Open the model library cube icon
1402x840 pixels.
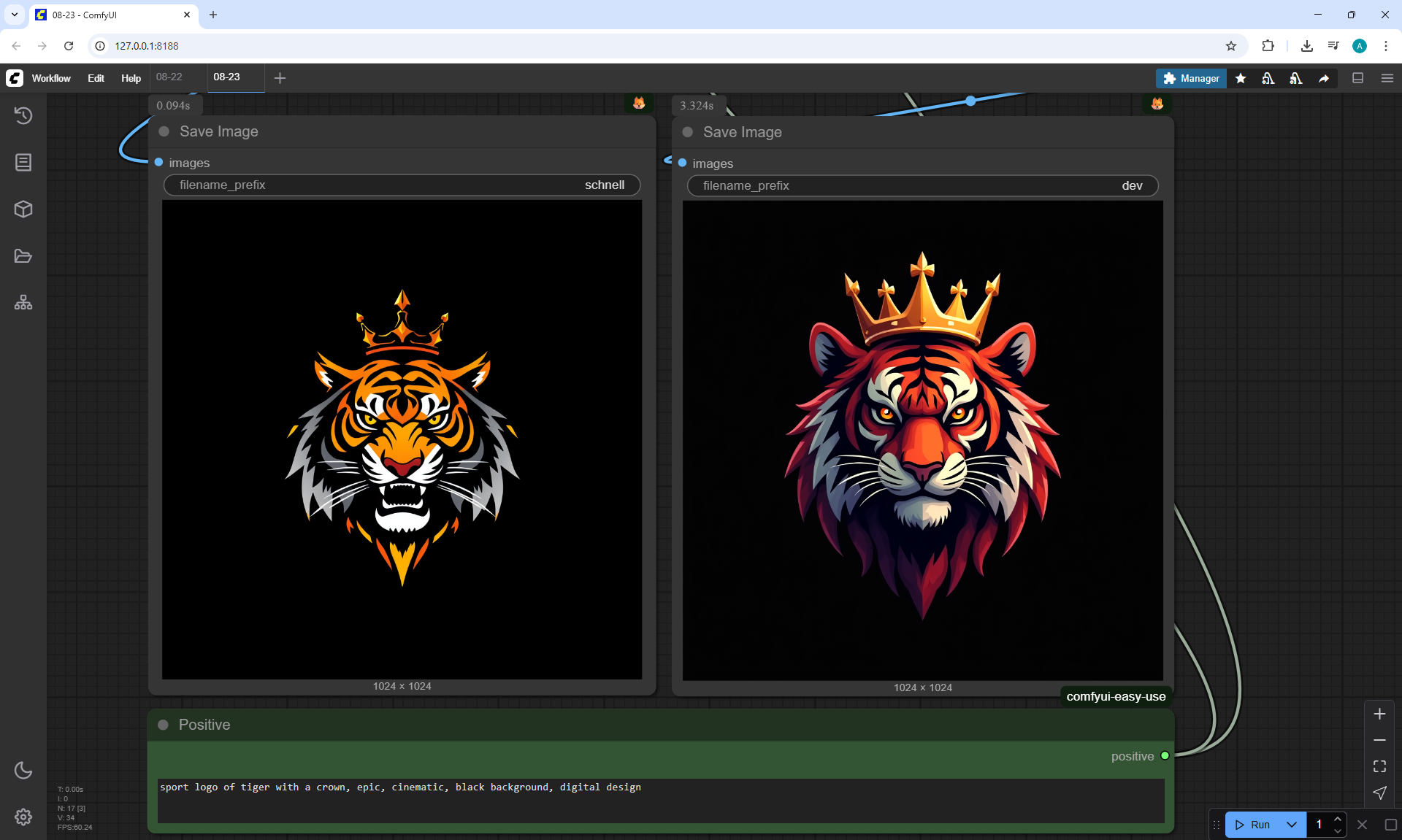tap(23, 209)
